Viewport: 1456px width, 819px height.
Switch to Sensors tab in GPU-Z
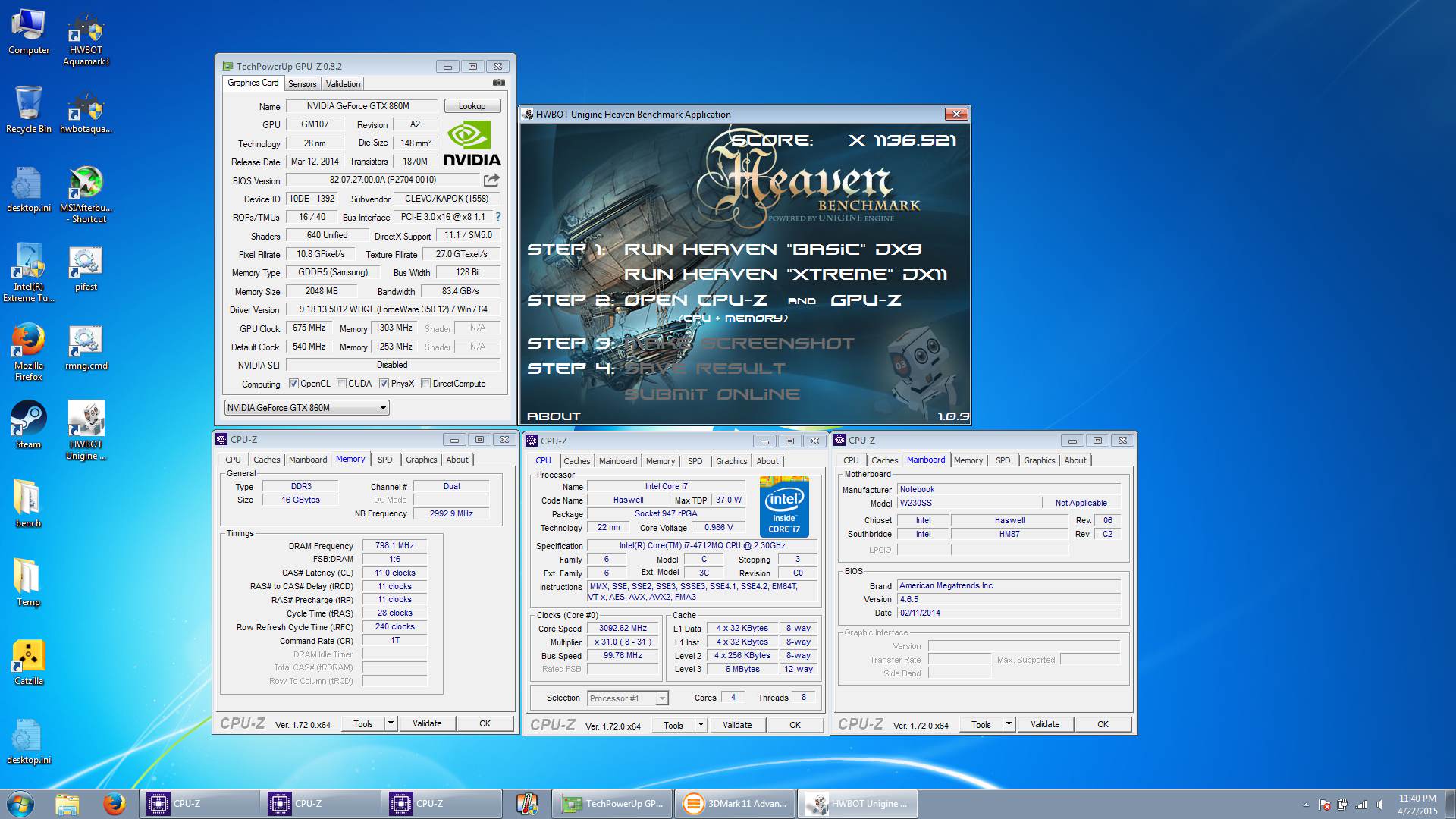302,84
